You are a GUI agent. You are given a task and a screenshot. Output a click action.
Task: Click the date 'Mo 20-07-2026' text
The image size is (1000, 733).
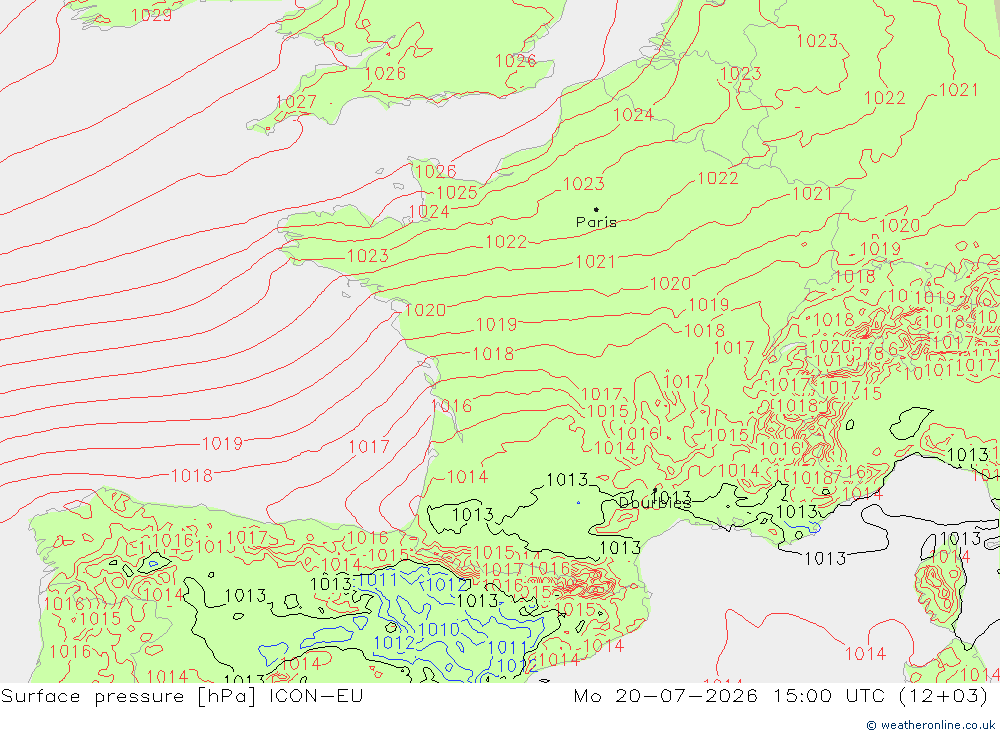[666, 695]
